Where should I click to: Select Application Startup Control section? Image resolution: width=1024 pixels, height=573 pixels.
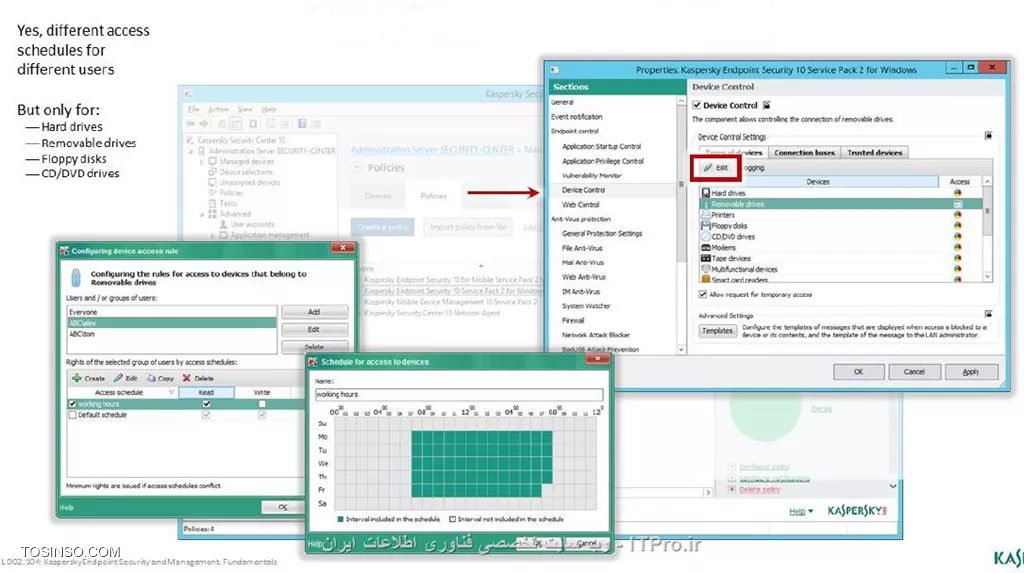601,146
